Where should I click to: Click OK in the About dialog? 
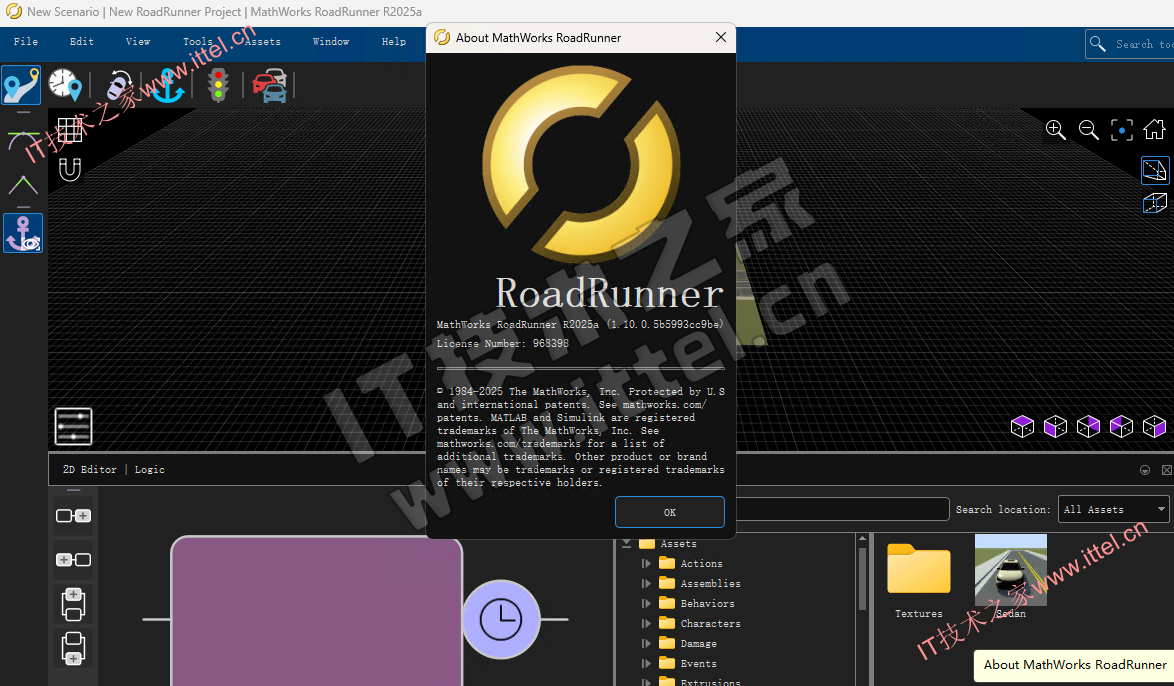(x=669, y=512)
